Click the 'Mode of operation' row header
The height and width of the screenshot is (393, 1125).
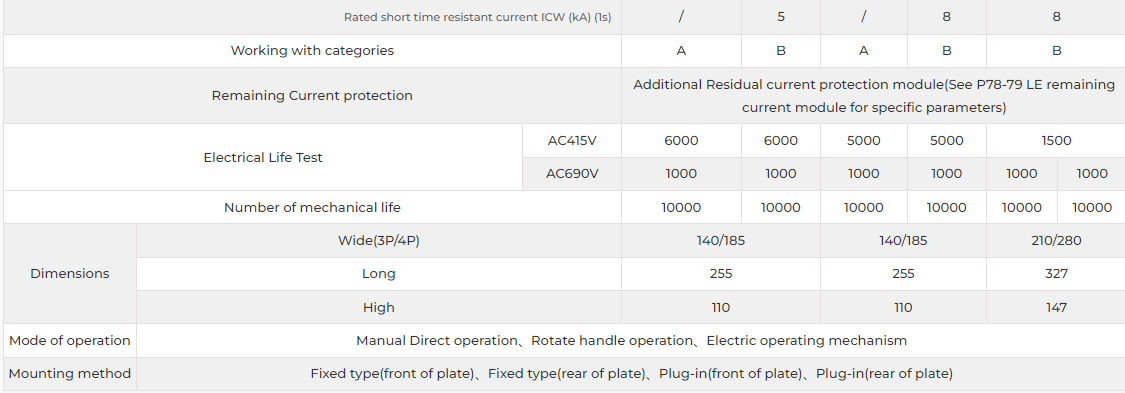70,341
